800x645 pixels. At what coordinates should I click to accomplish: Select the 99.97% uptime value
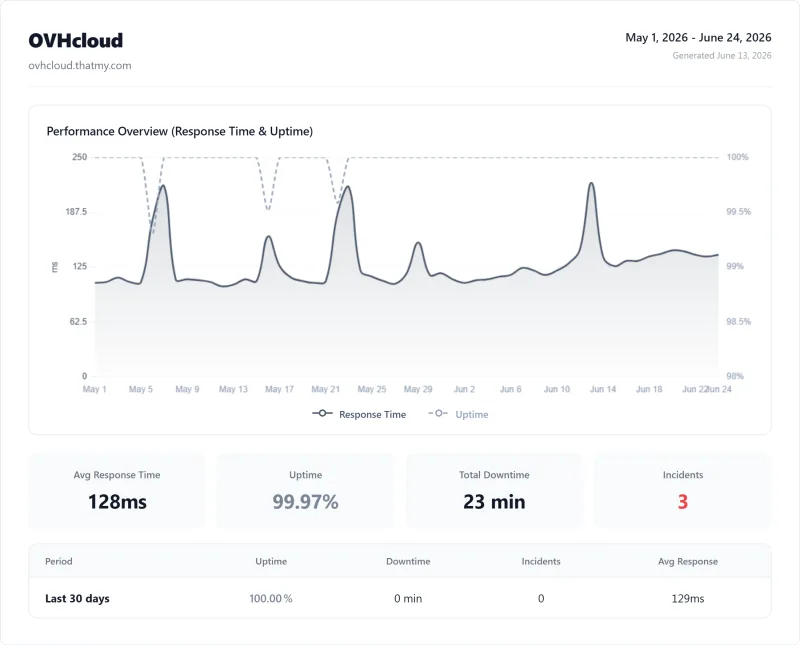point(305,502)
